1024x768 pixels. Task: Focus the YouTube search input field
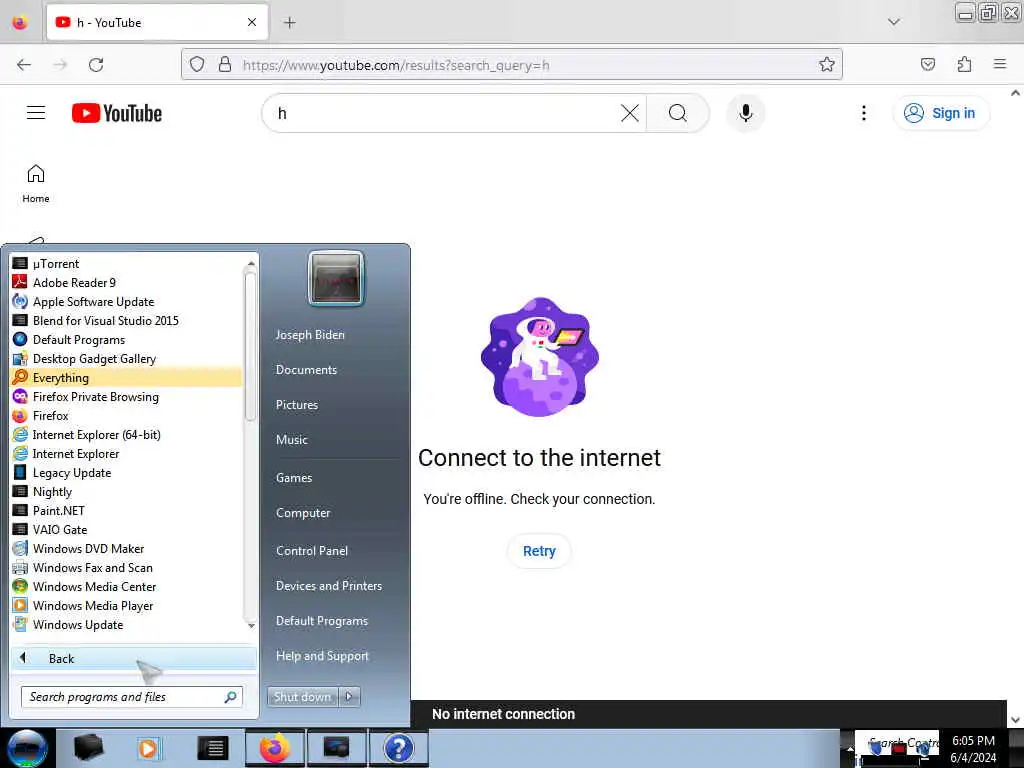[x=445, y=113]
